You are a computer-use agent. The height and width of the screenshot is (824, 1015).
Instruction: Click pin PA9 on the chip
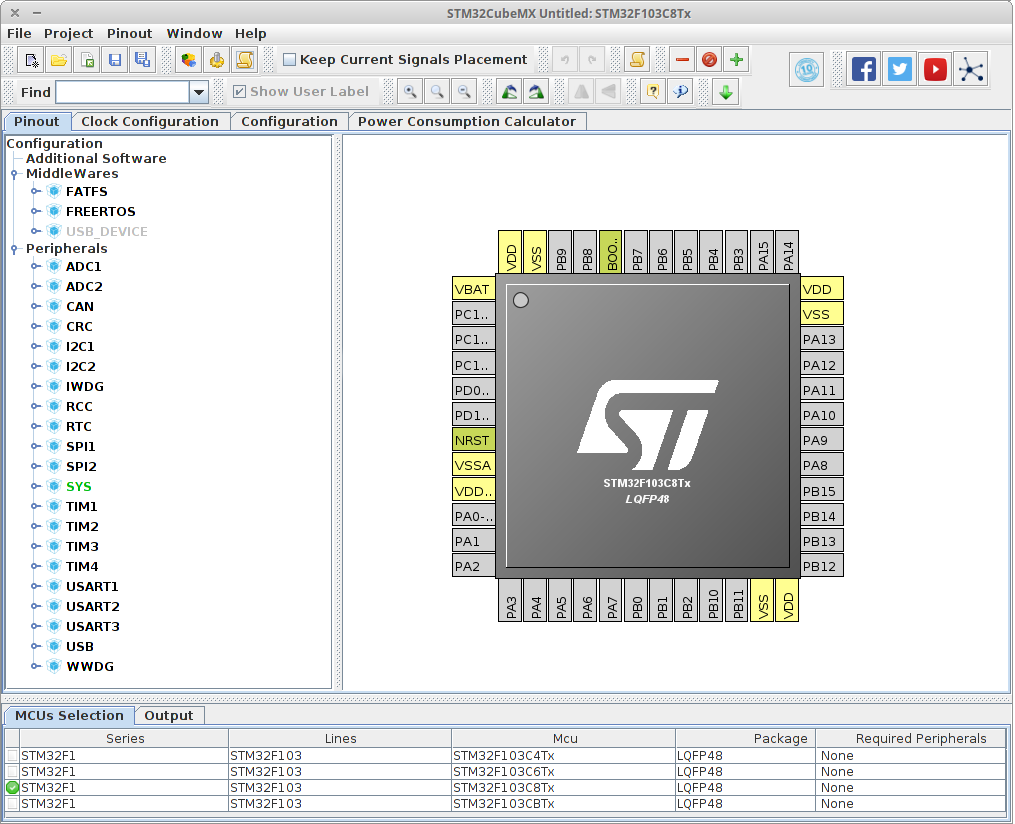(821, 440)
